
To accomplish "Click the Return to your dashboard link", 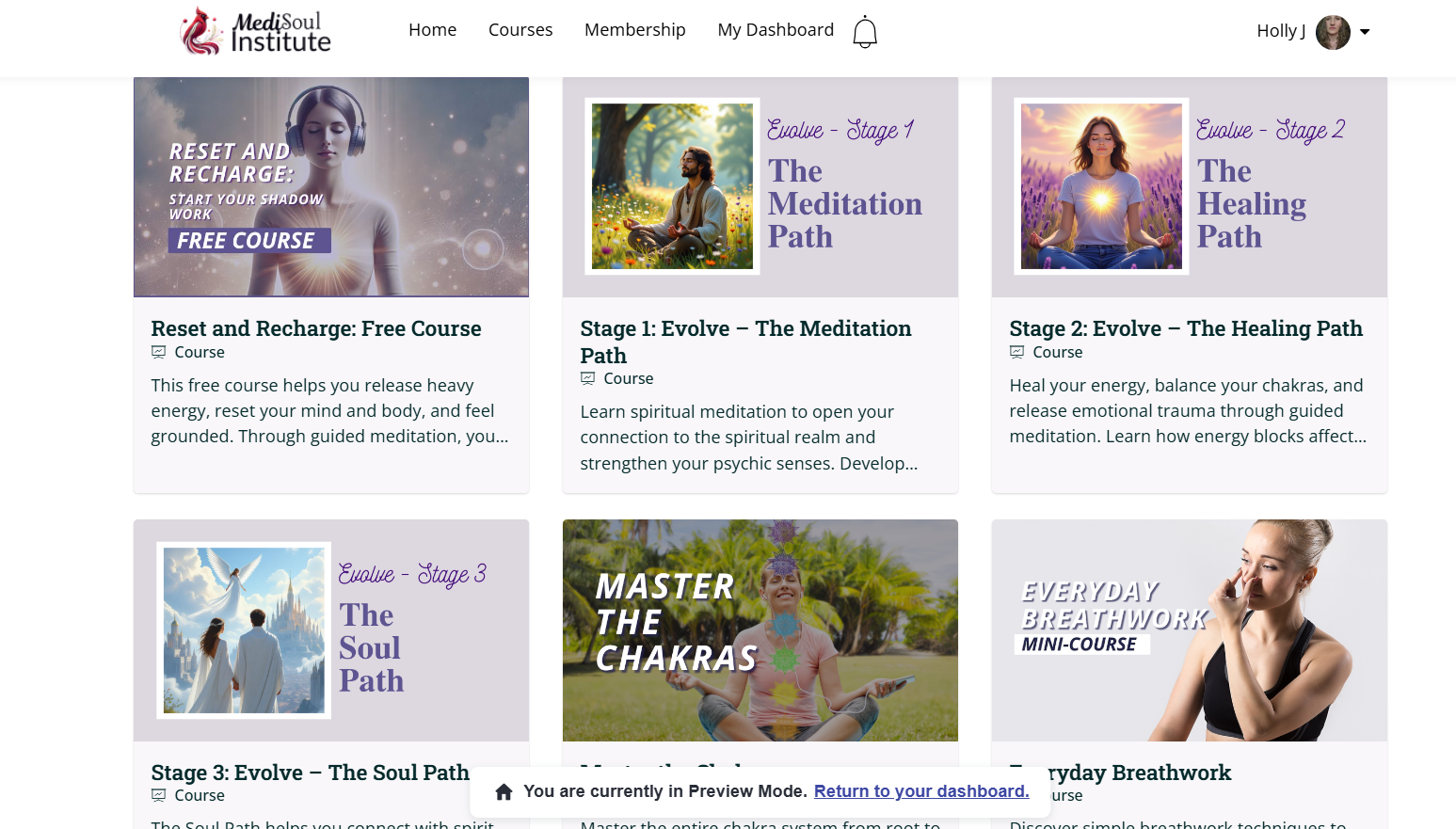I will click(921, 791).
